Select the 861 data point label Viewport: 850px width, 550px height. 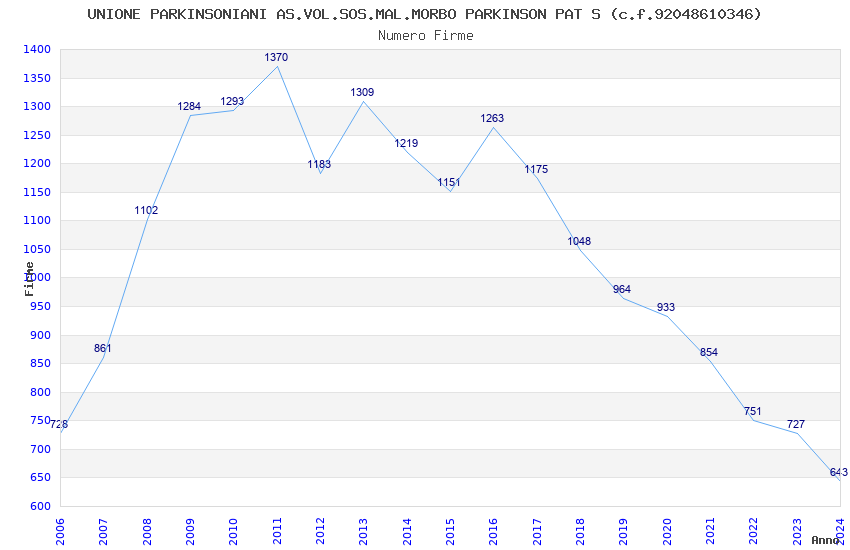[x=102, y=348]
